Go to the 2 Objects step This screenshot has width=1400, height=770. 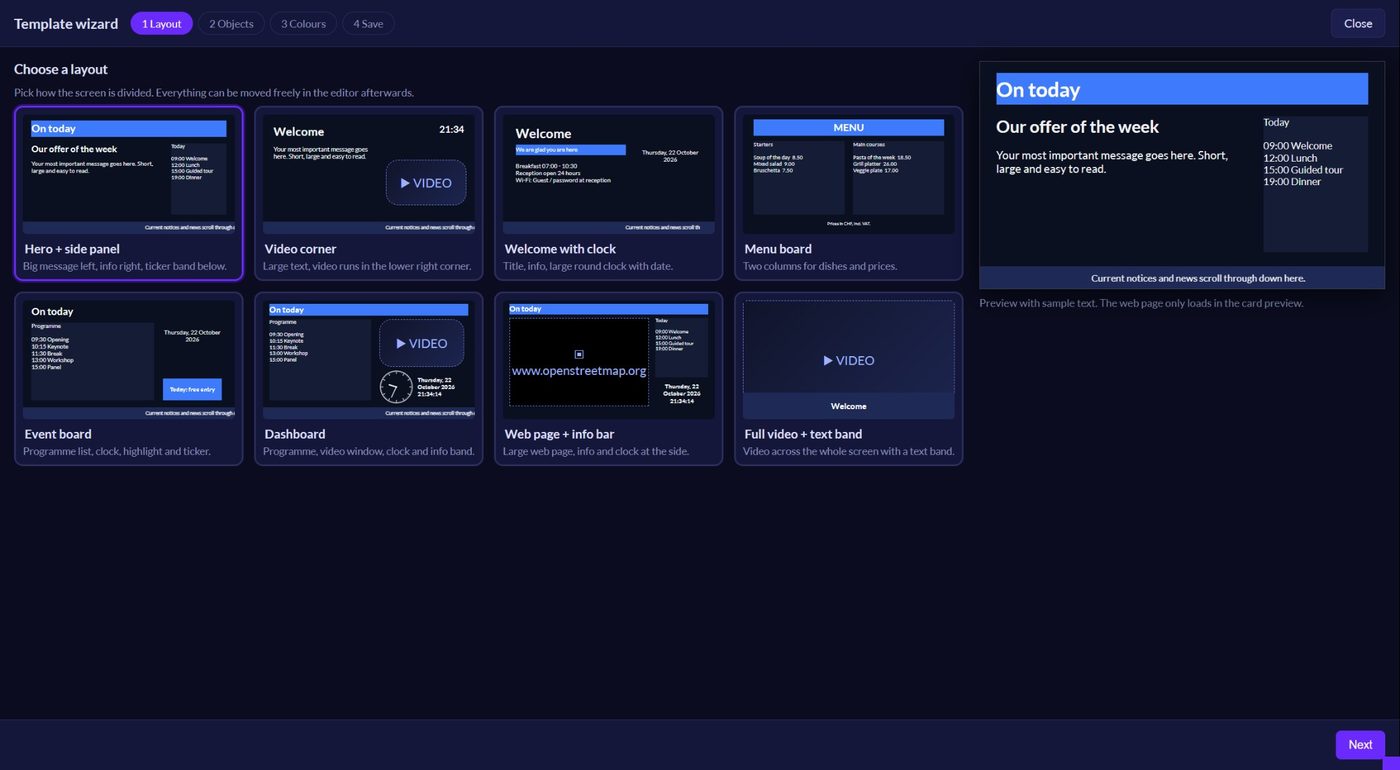pos(231,23)
